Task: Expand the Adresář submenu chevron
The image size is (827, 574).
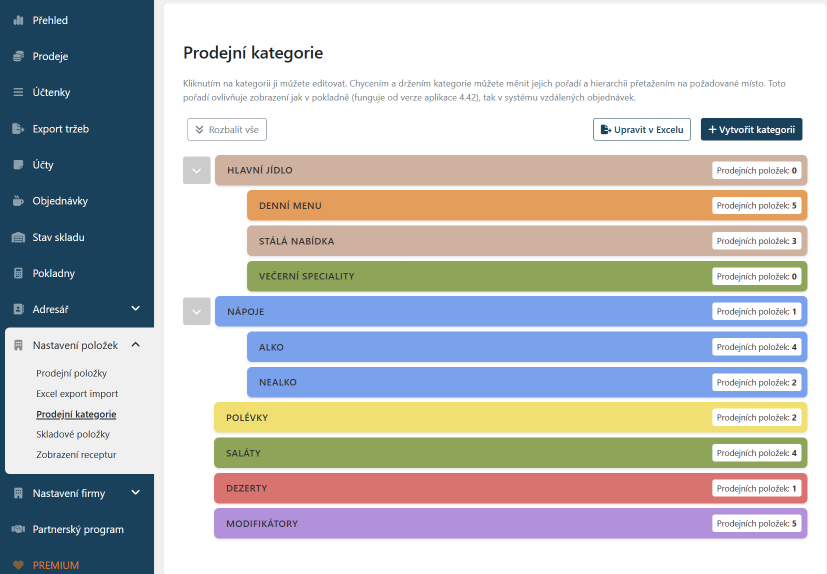Action: [136, 309]
